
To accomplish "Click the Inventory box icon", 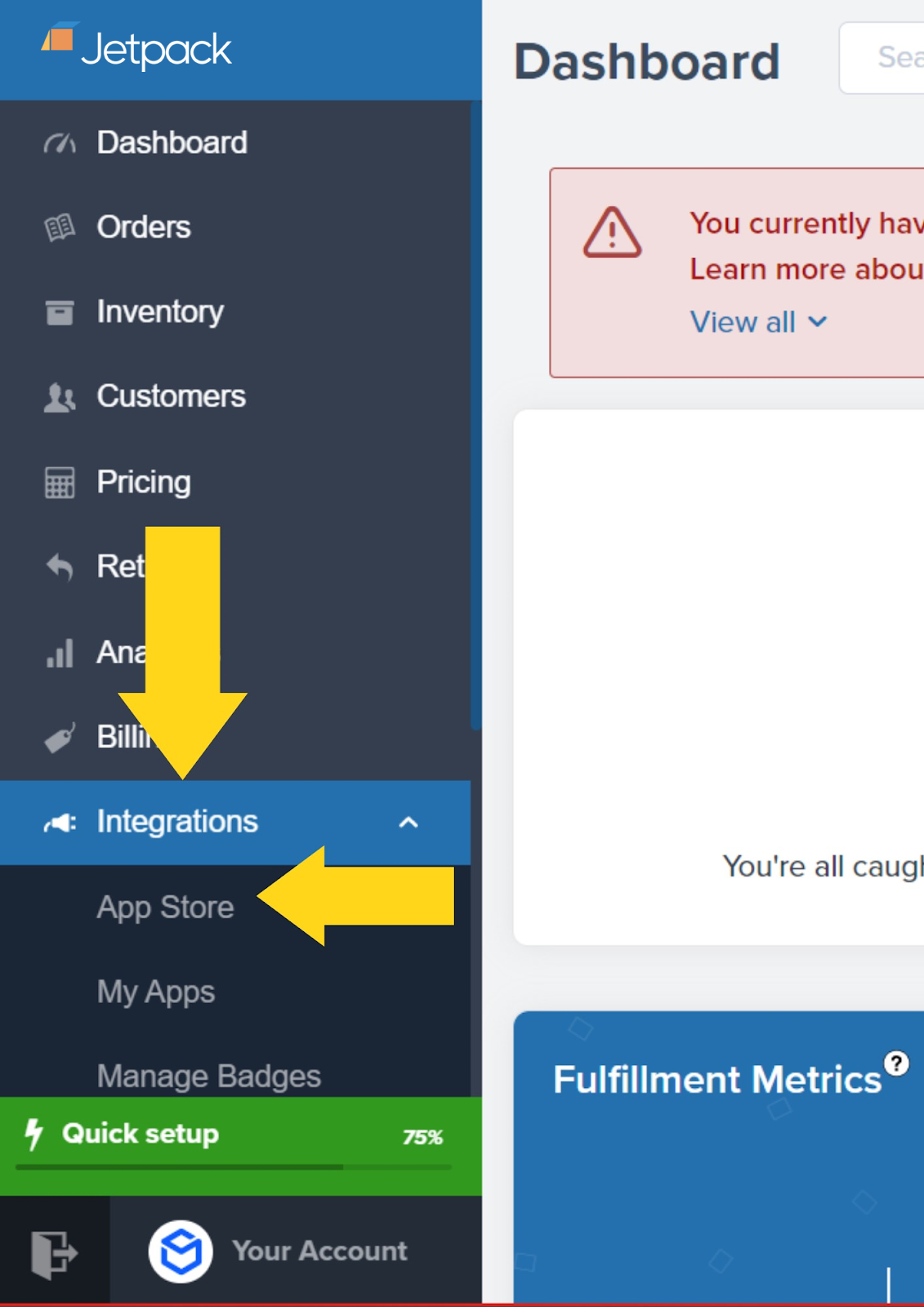I will [60, 312].
